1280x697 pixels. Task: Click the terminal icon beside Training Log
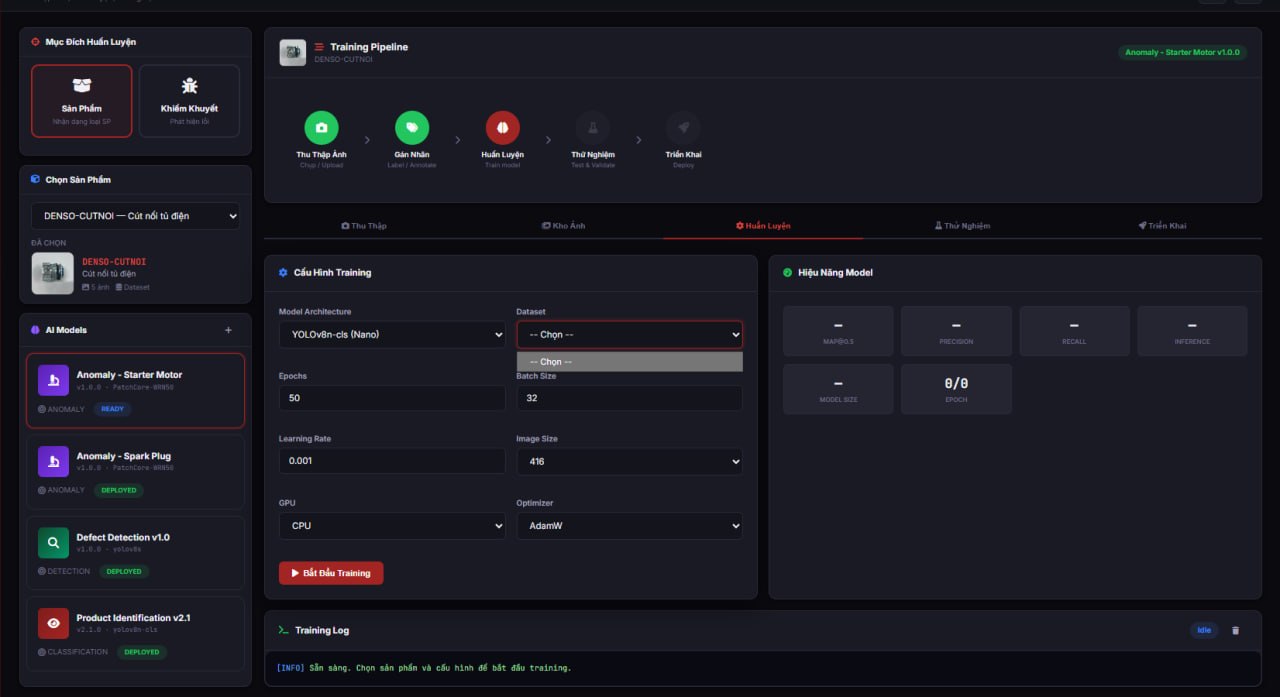click(x=284, y=630)
